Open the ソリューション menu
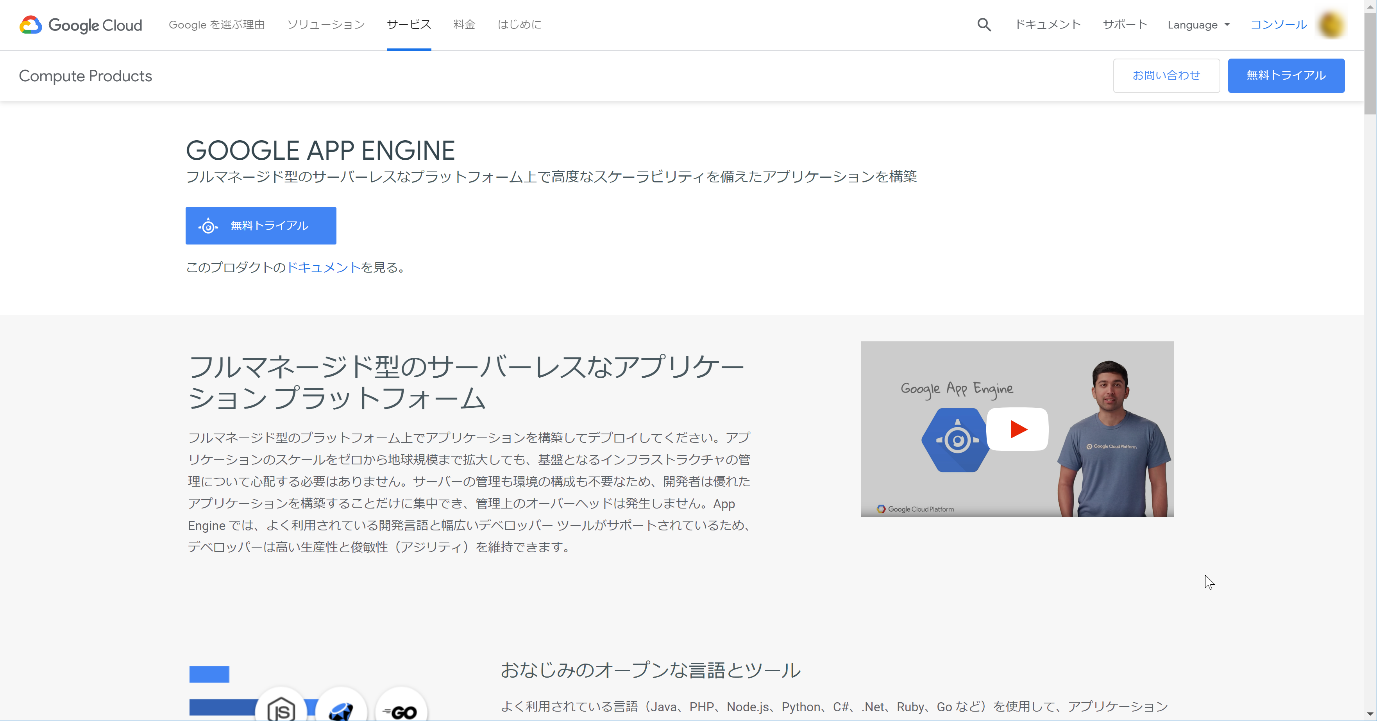 (326, 25)
